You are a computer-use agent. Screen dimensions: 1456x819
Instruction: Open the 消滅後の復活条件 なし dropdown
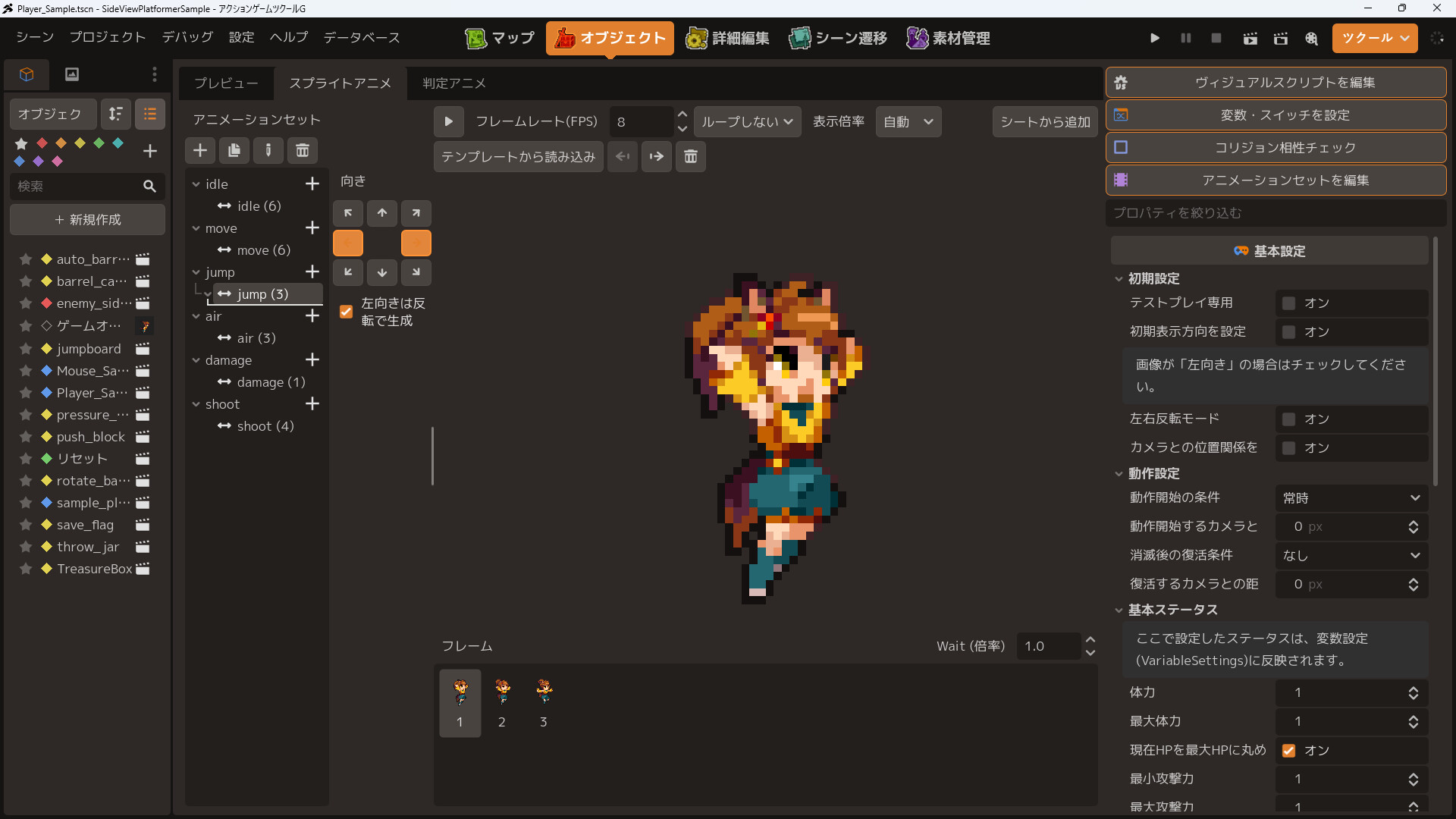click(x=1351, y=556)
